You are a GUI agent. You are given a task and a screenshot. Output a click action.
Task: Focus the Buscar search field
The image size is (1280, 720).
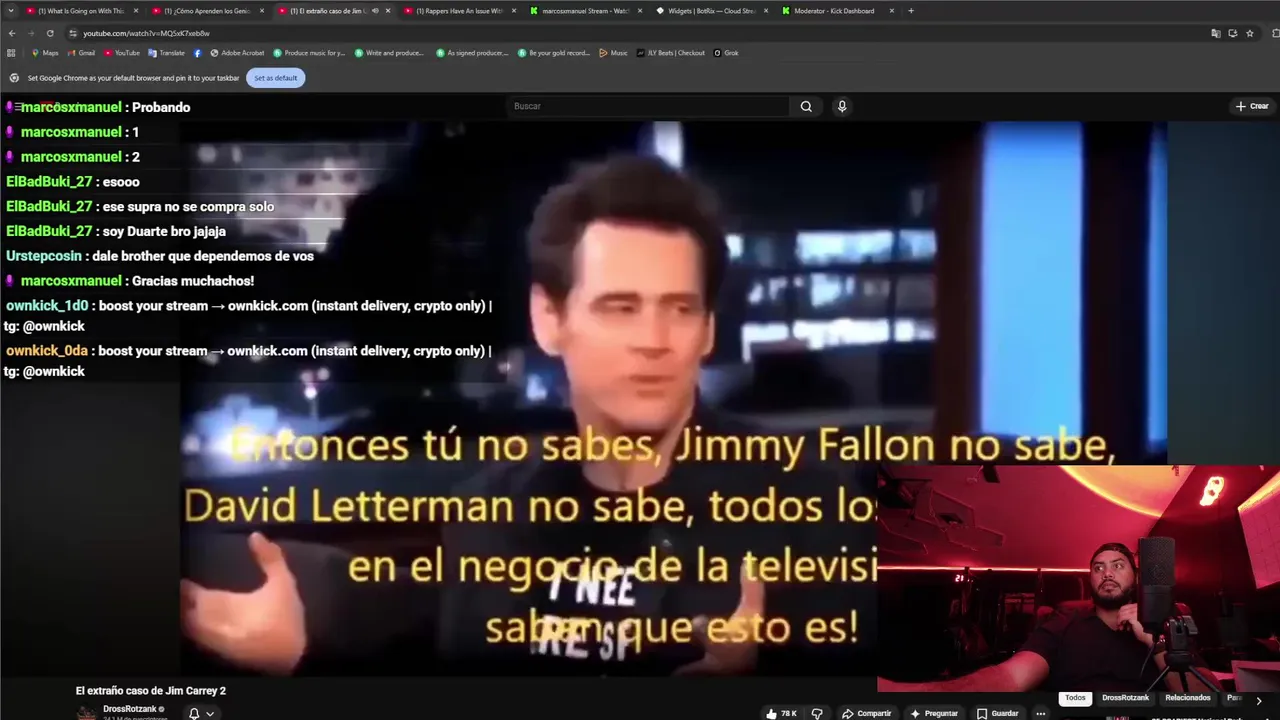tap(650, 106)
